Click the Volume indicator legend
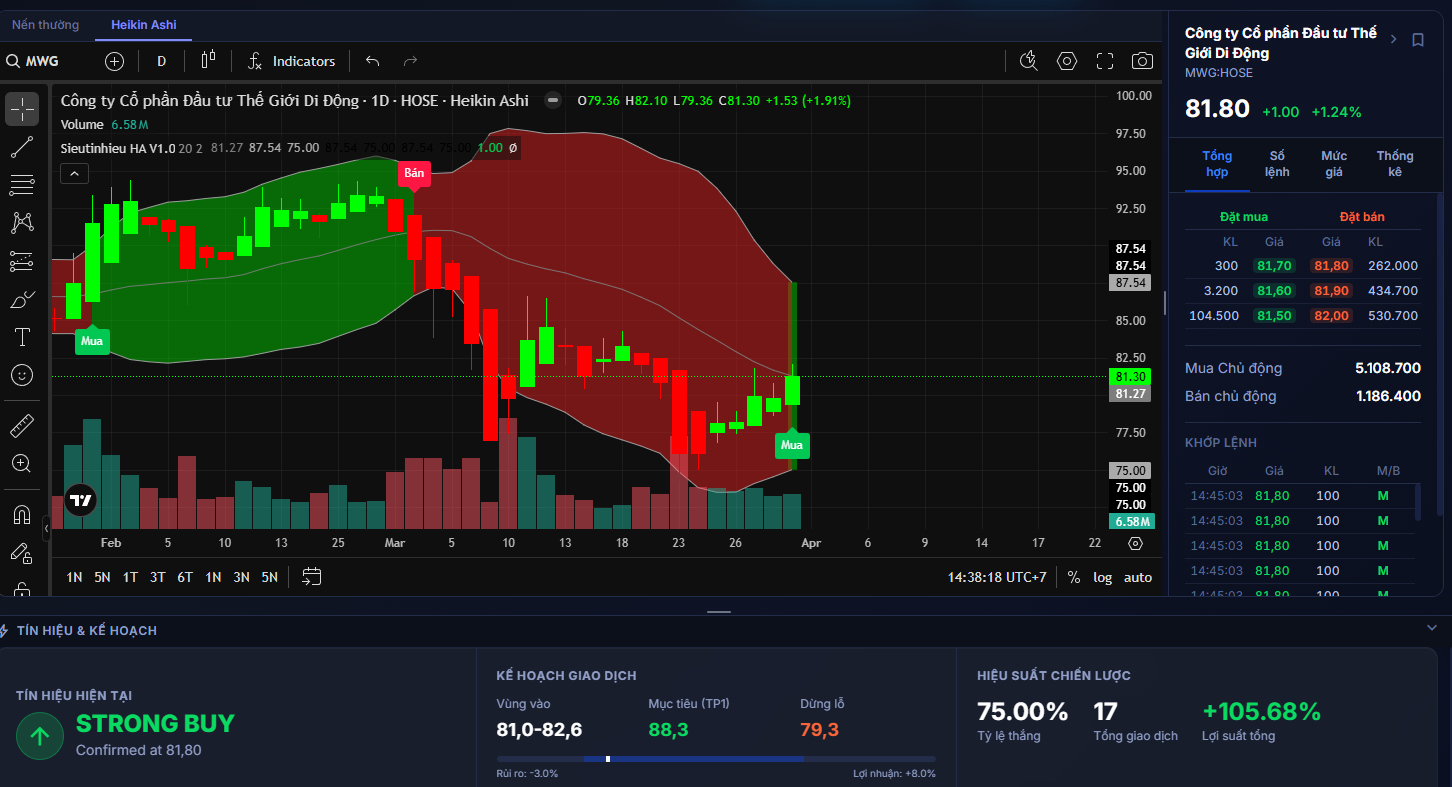 82,124
